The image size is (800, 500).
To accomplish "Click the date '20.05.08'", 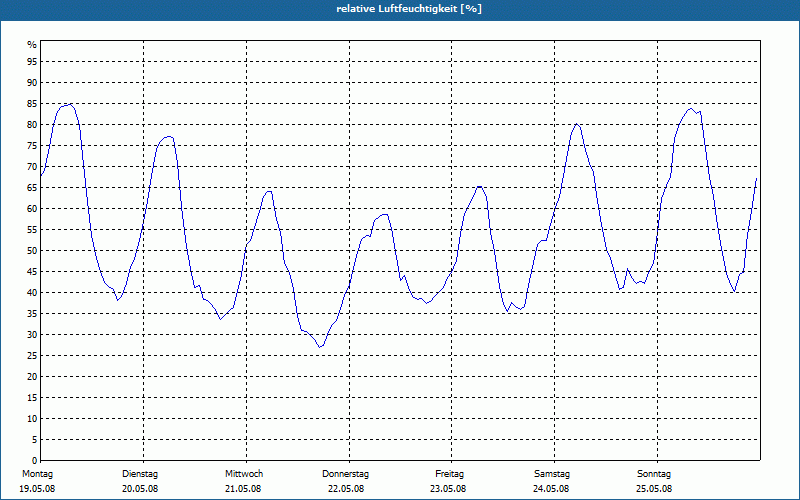I will pos(140,489).
